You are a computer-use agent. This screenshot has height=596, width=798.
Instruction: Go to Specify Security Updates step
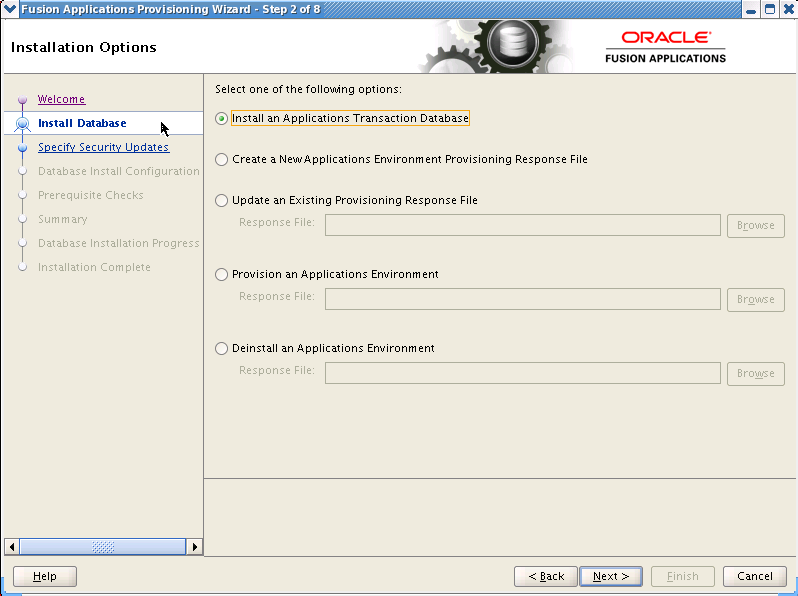[x=103, y=147]
